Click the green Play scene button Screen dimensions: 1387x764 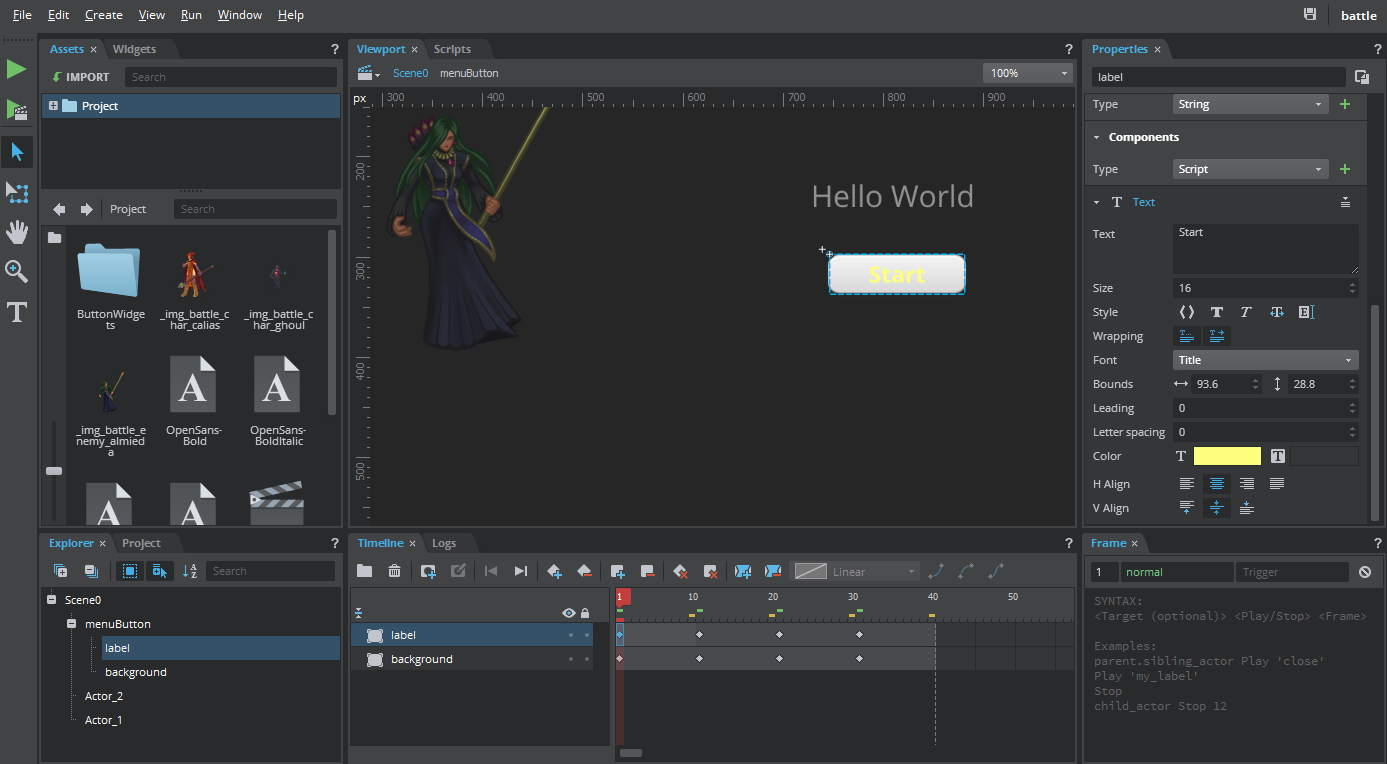pyautogui.click(x=17, y=110)
